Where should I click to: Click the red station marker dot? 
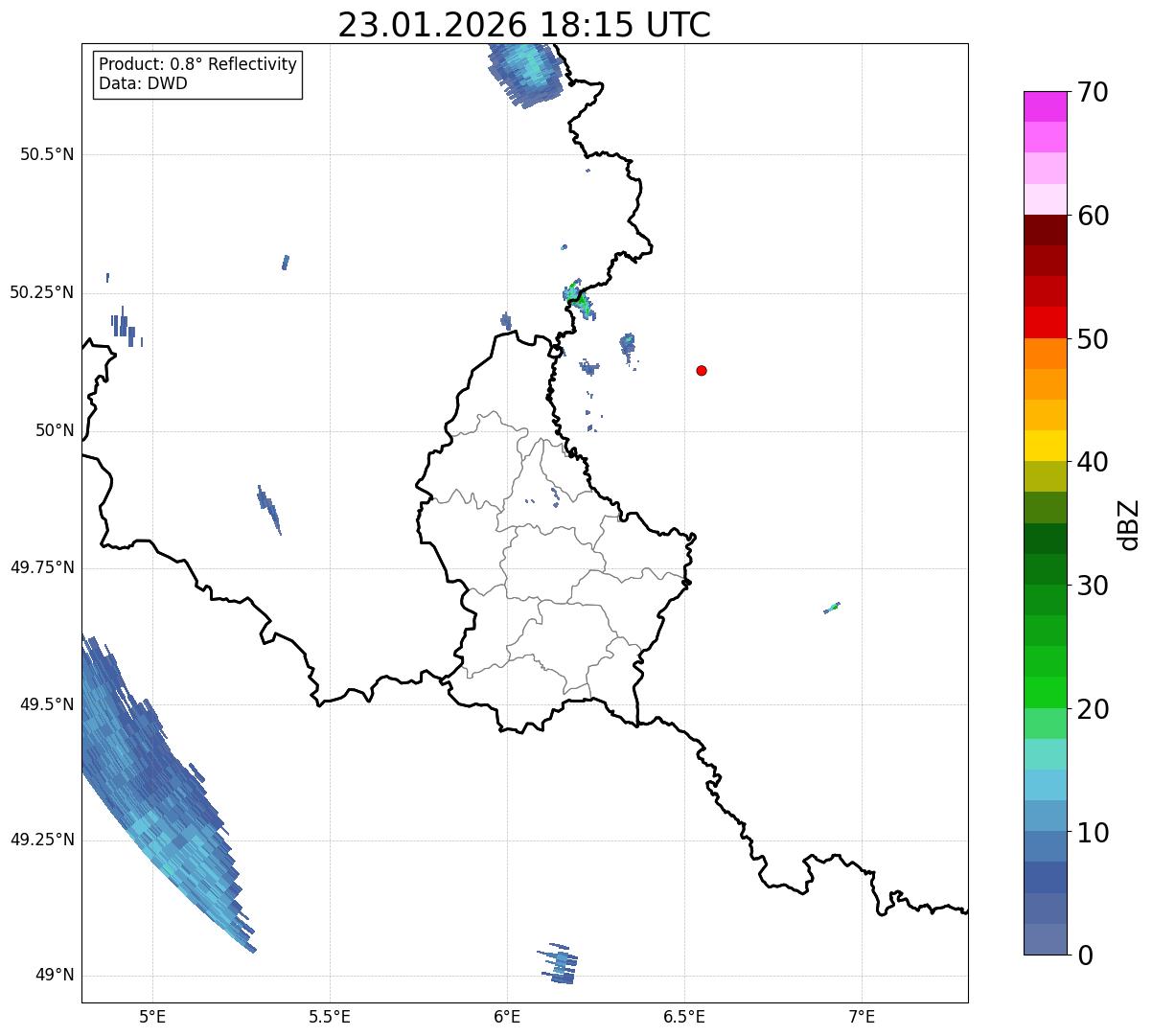tap(702, 370)
